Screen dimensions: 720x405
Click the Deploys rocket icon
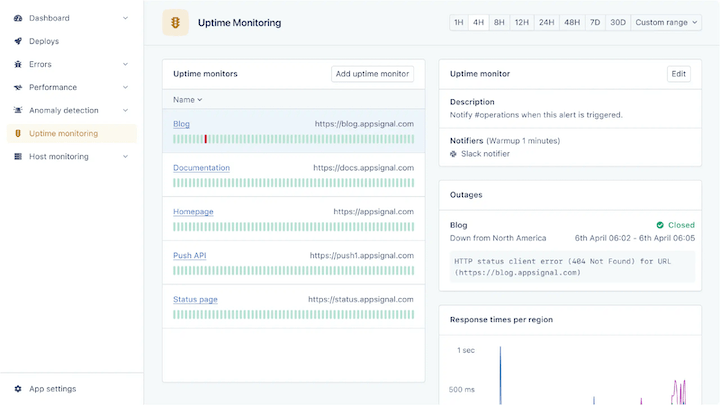[x=18, y=41]
